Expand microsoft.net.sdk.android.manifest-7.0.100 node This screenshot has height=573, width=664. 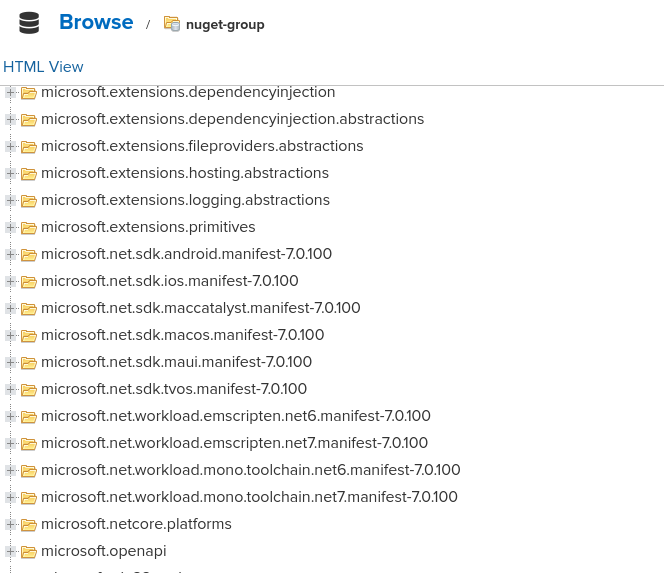11,255
